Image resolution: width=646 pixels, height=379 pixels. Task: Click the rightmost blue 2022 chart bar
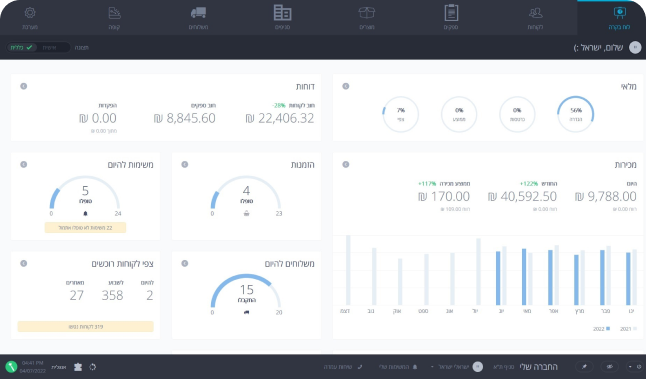point(628,279)
